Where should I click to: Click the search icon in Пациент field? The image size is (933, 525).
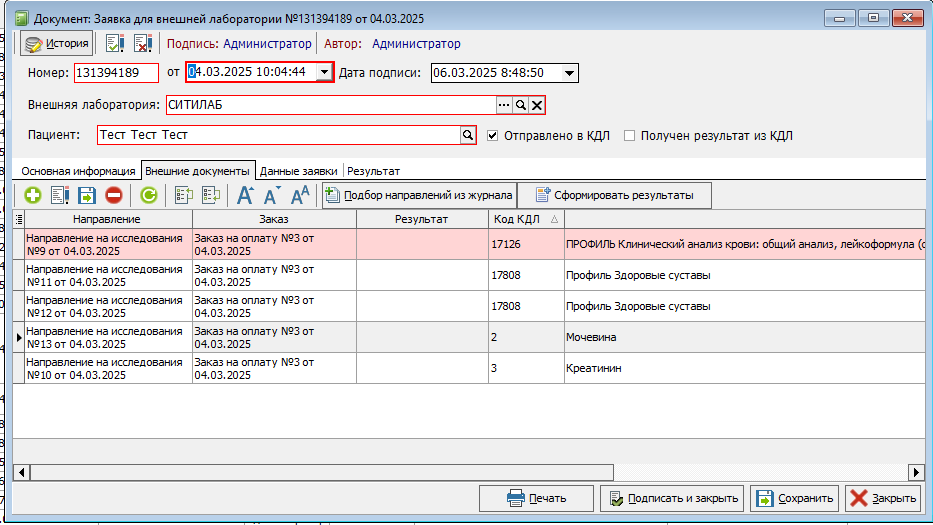point(467,135)
